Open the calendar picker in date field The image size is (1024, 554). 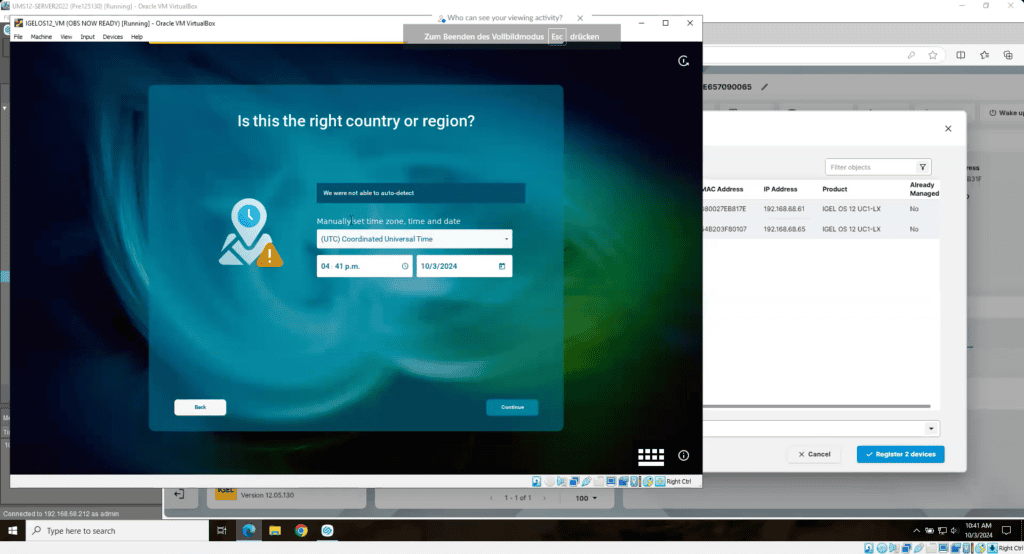502,266
